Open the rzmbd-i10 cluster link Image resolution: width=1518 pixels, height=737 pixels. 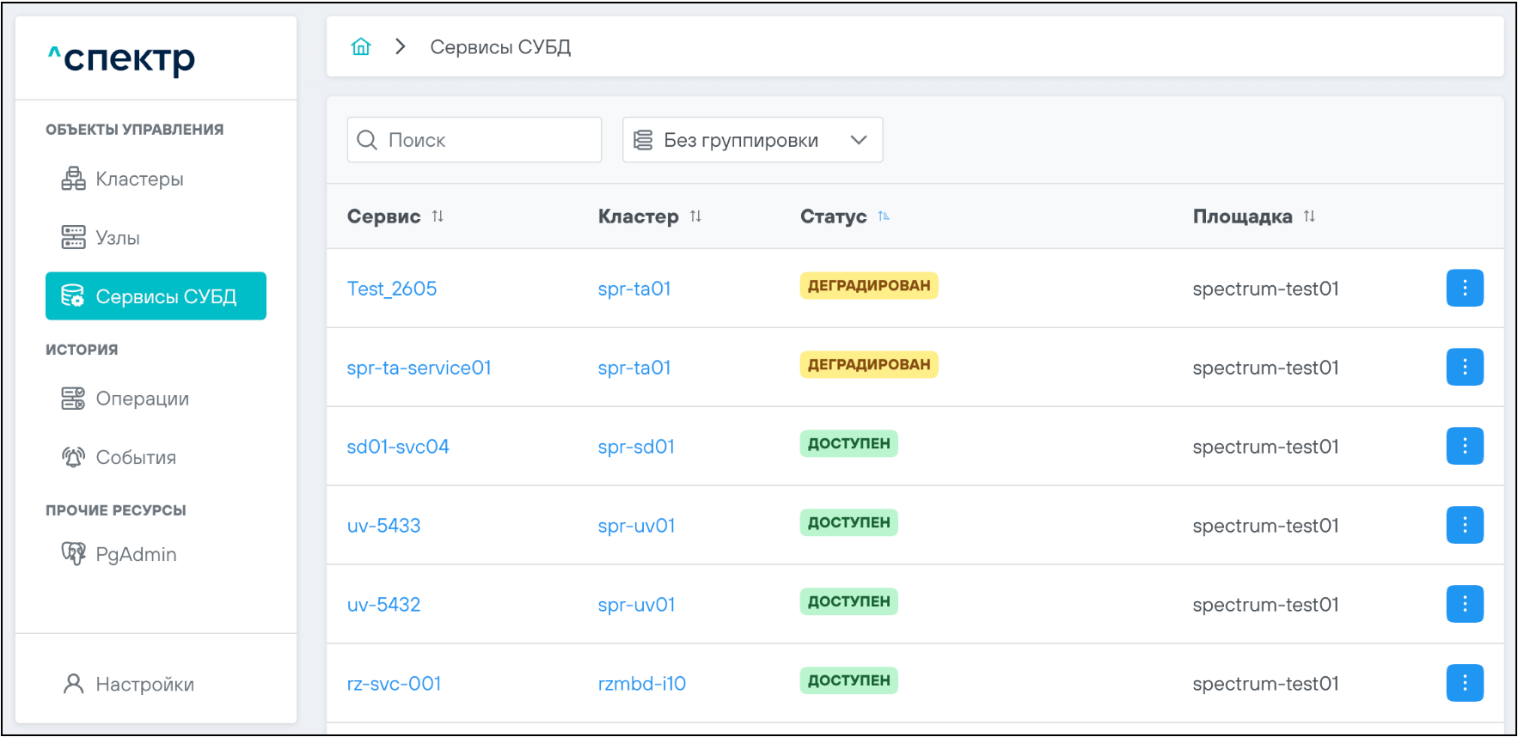click(641, 684)
